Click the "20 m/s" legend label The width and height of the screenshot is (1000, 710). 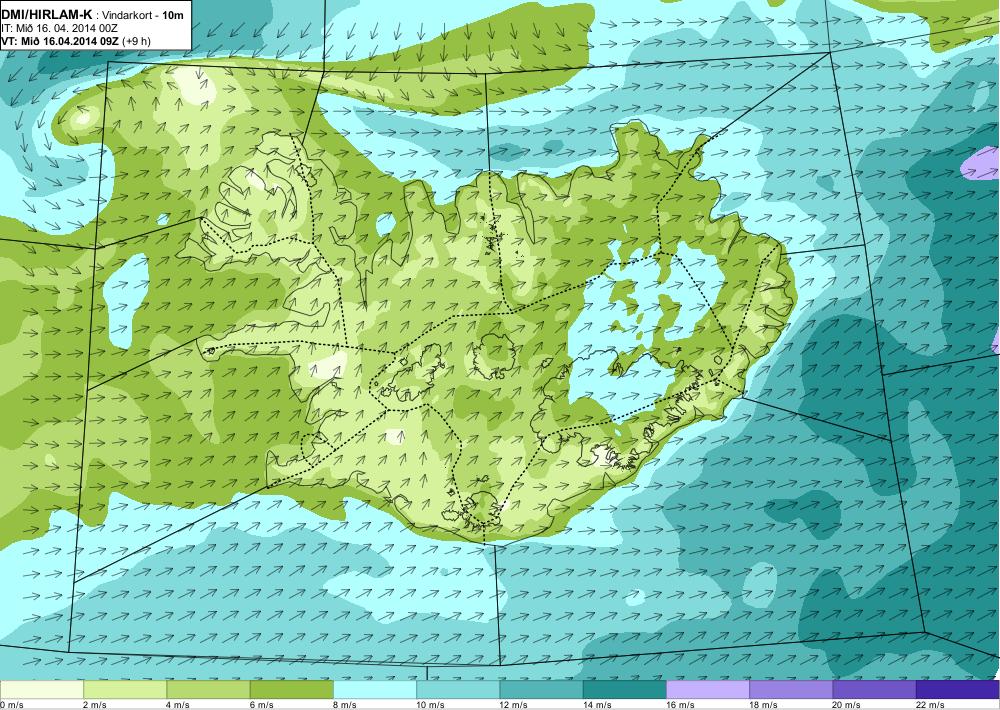pos(847,705)
